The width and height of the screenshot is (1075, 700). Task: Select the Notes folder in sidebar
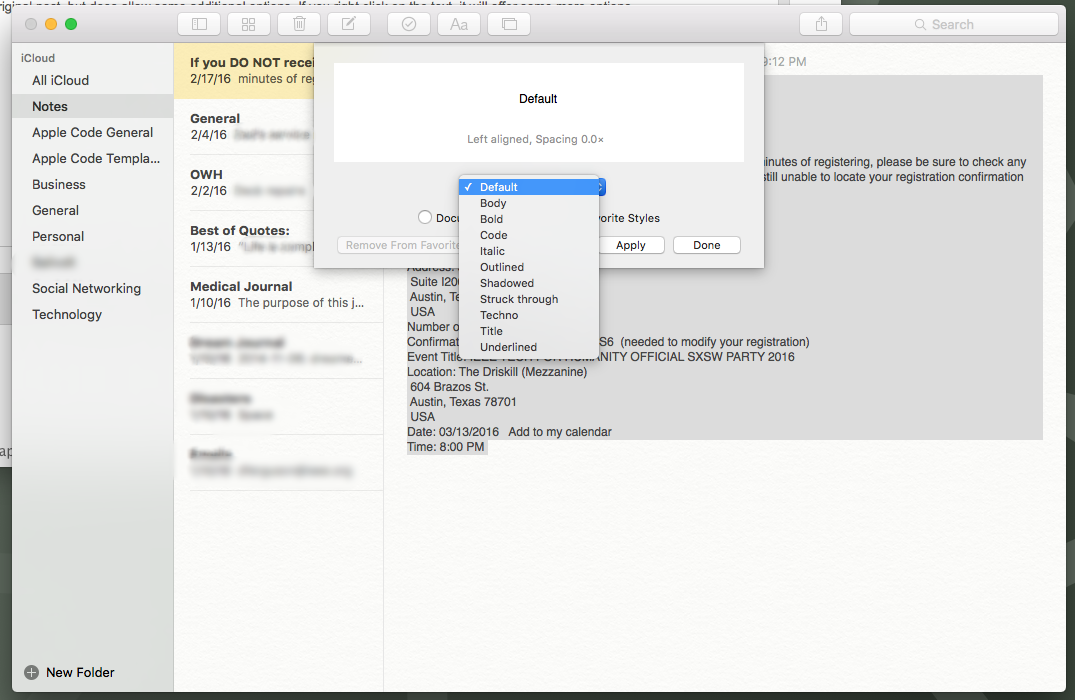point(93,106)
